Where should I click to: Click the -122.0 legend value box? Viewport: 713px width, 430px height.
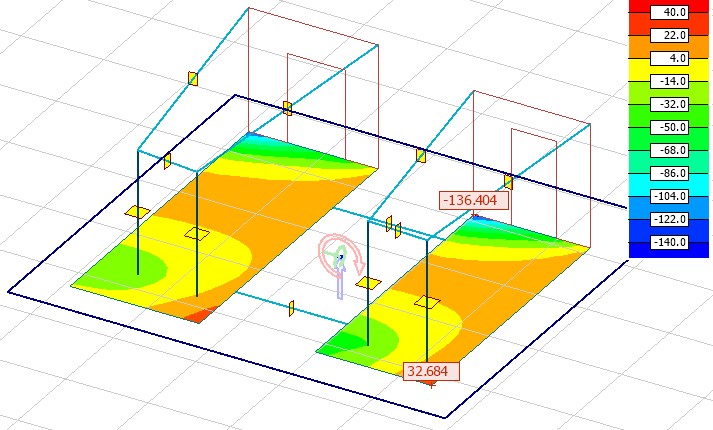click(670, 219)
